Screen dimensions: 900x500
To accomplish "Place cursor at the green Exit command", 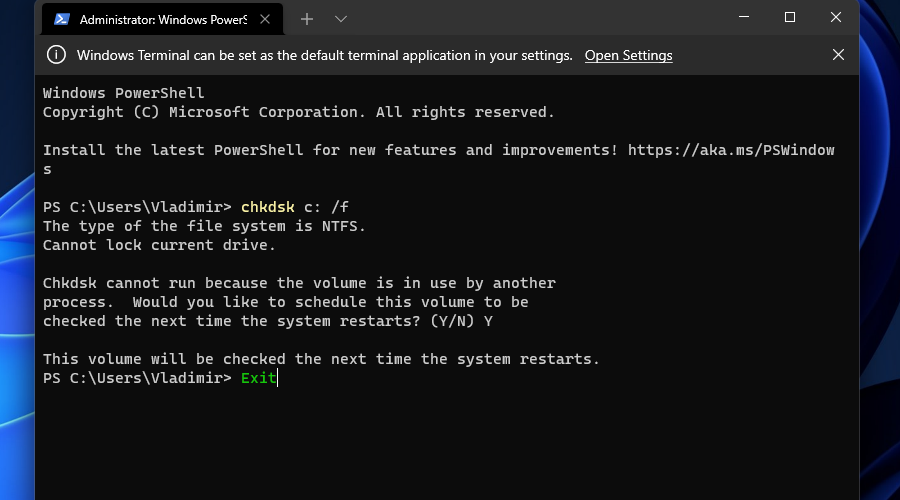I will tap(258, 378).
